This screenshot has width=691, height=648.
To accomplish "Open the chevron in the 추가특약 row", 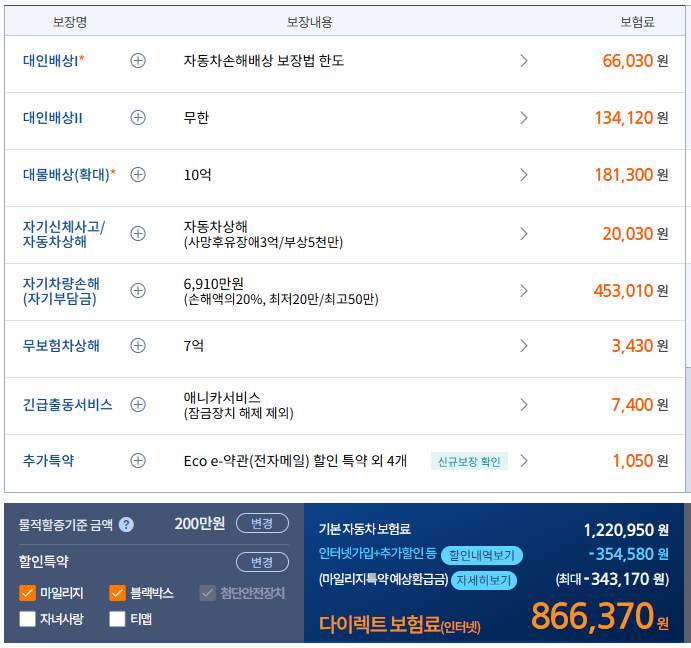I will (x=524, y=461).
